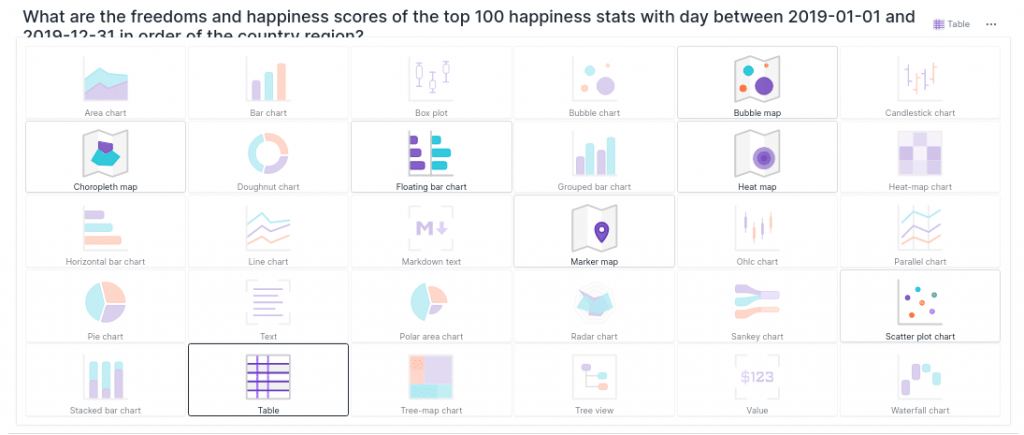Choose the Heat map visualization

click(757, 157)
